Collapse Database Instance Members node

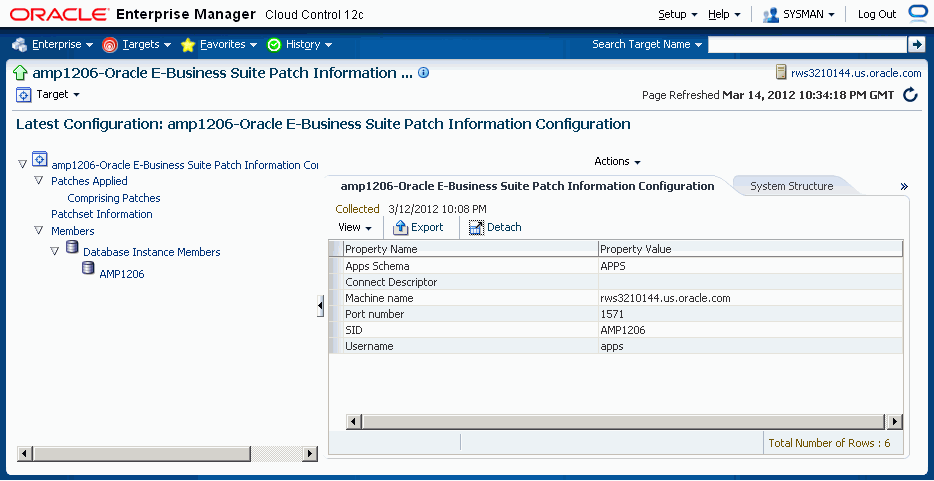coord(55,251)
